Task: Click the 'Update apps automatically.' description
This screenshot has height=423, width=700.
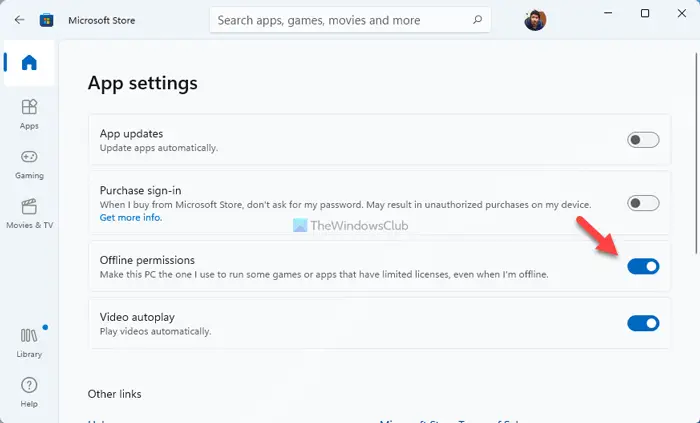Action: tap(158, 148)
